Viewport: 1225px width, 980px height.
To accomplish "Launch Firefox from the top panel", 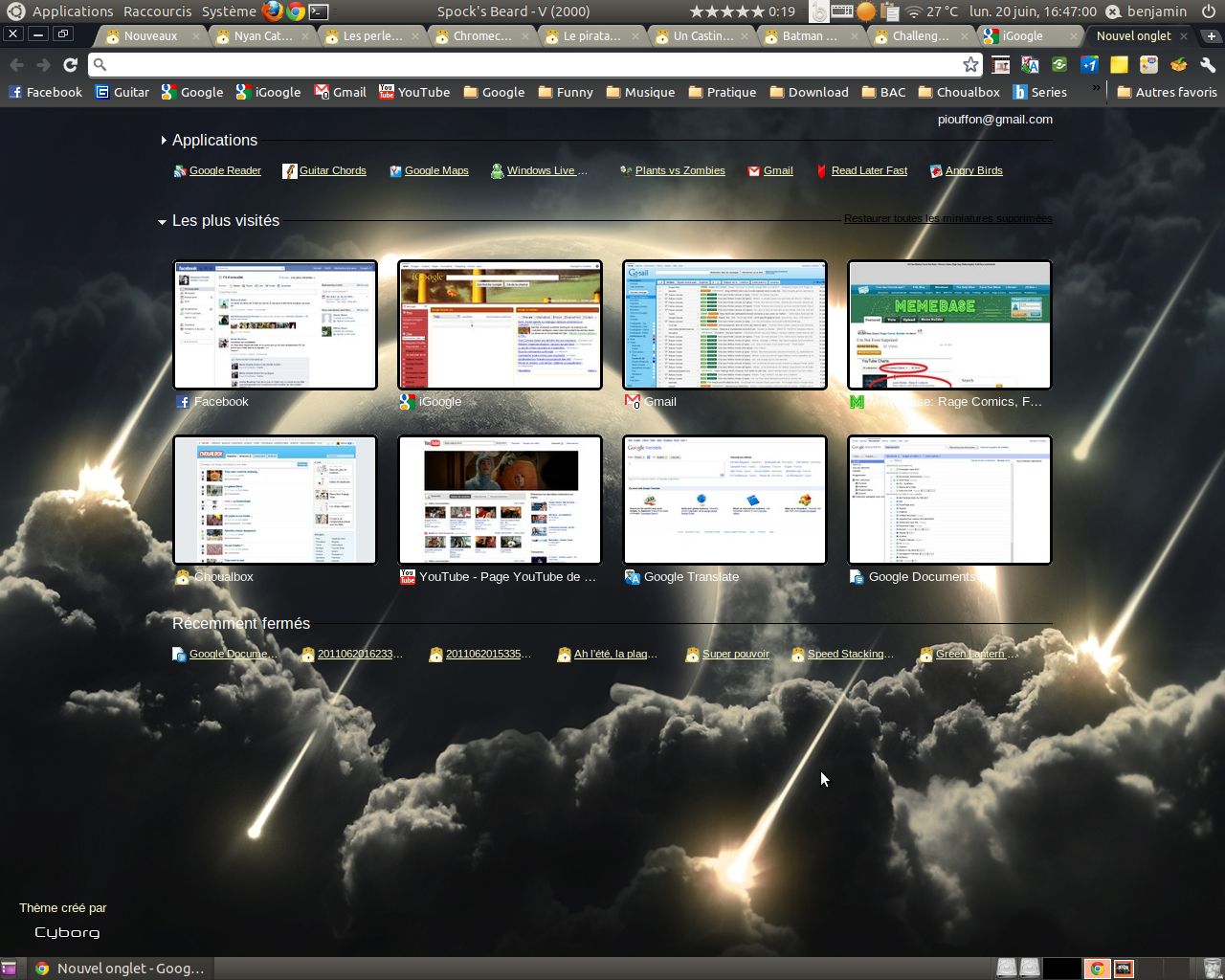I will click(x=273, y=11).
